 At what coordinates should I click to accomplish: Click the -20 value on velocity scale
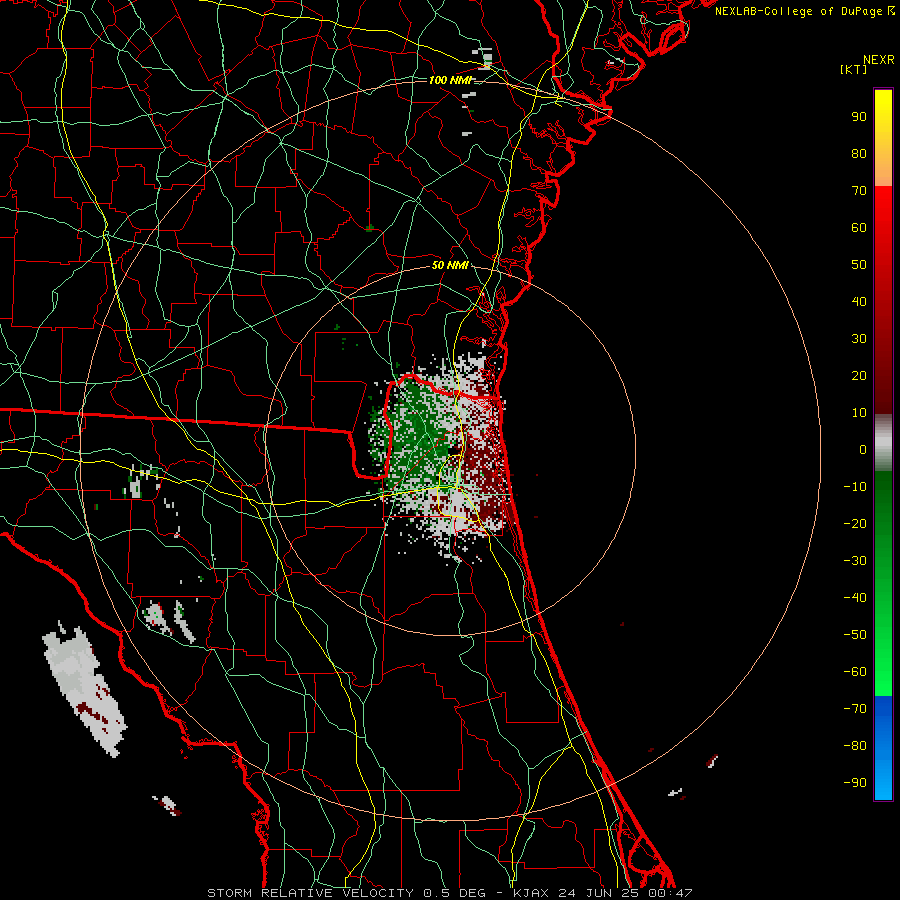(855, 524)
